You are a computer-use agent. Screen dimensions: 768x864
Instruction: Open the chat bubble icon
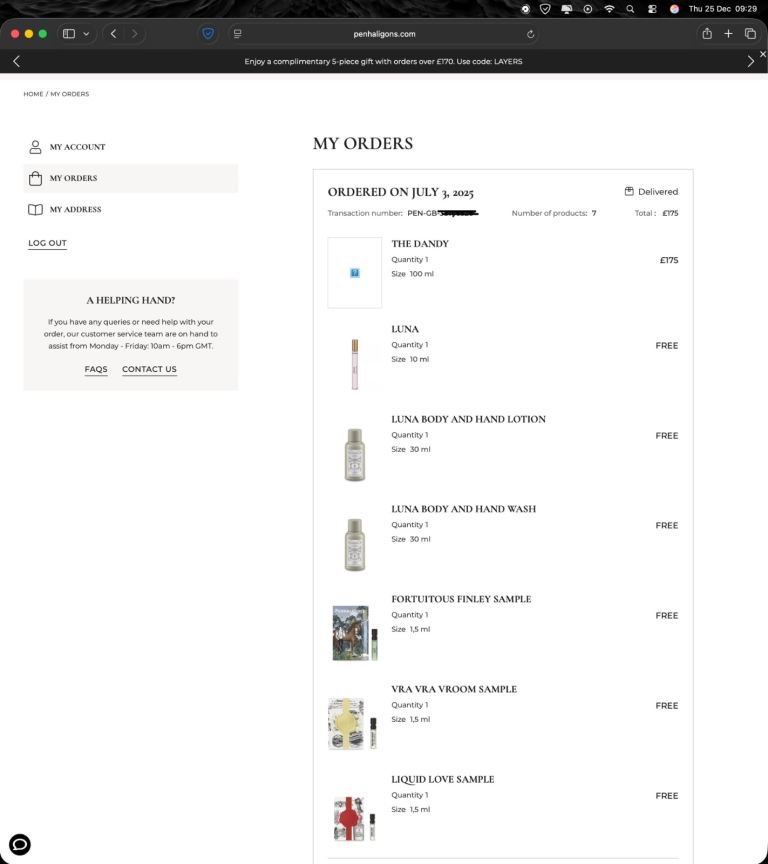coord(19,844)
